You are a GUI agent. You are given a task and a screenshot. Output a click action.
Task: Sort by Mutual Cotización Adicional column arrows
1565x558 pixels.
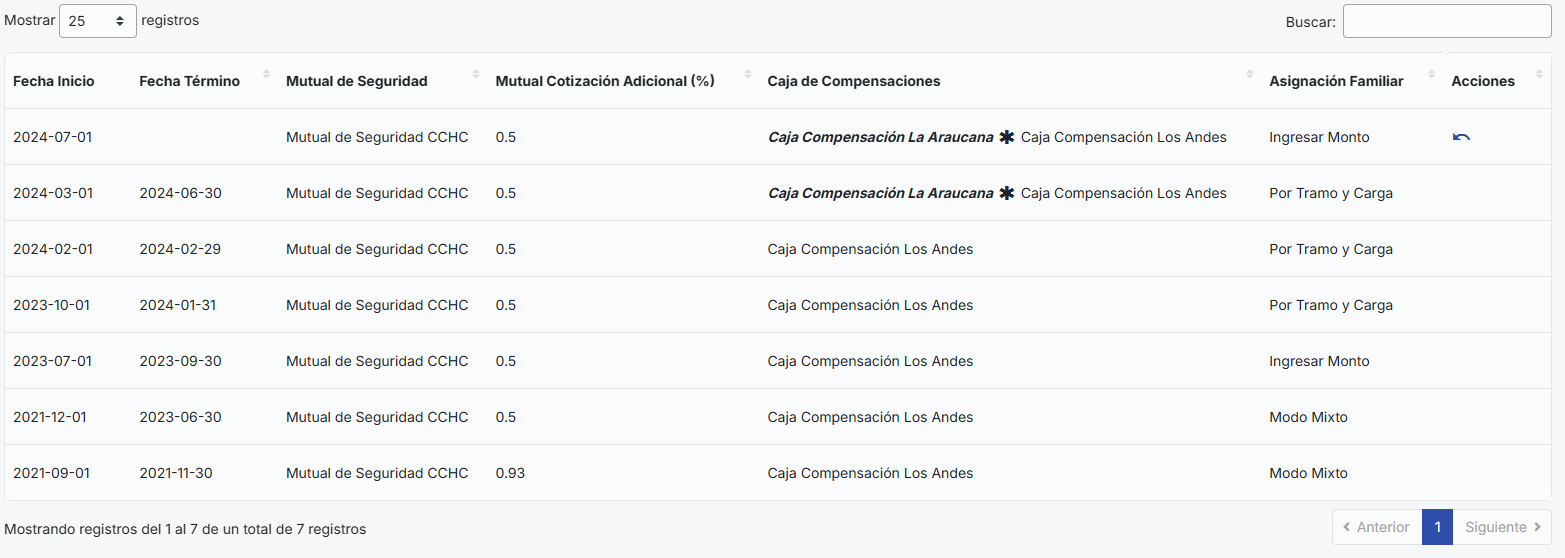tap(748, 75)
